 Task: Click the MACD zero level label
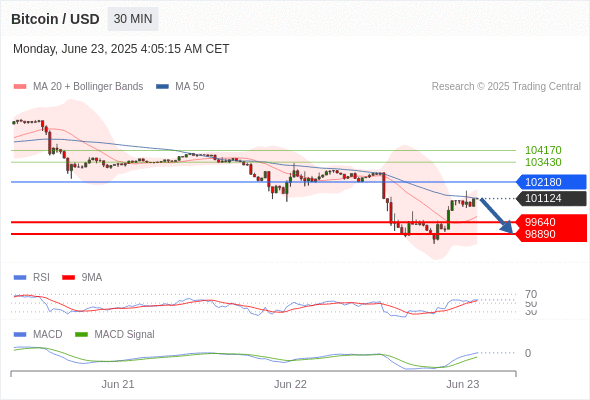tap(528, 353)
